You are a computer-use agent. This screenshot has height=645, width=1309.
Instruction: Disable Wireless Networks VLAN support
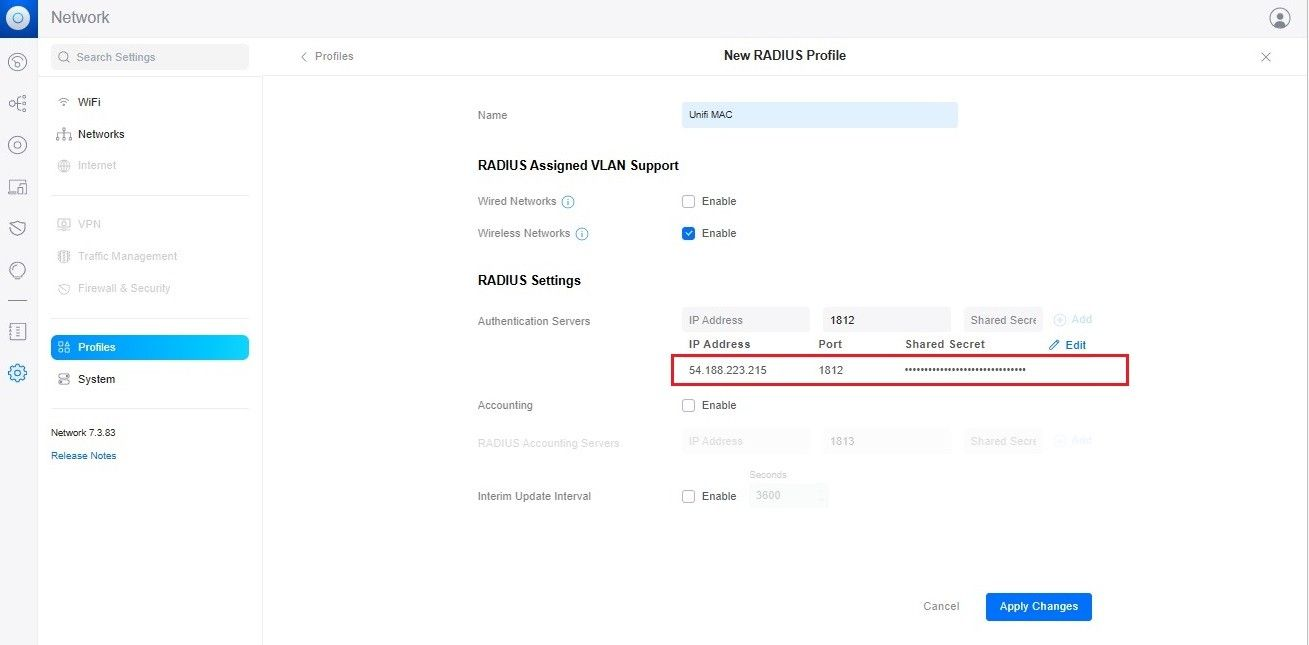pos(688,233)
